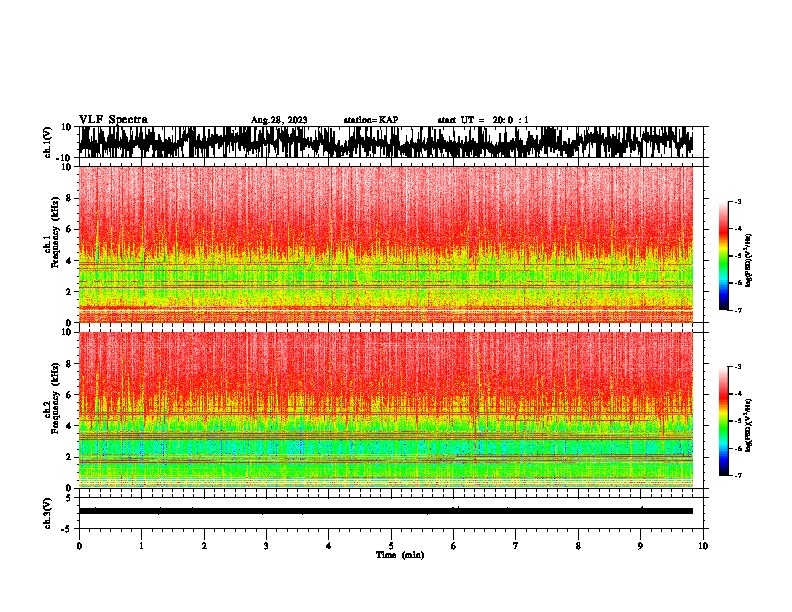Viewport: 792px width, 612px height.
Task: Click the '2' tick on the time axis
Action: (204, 546)
